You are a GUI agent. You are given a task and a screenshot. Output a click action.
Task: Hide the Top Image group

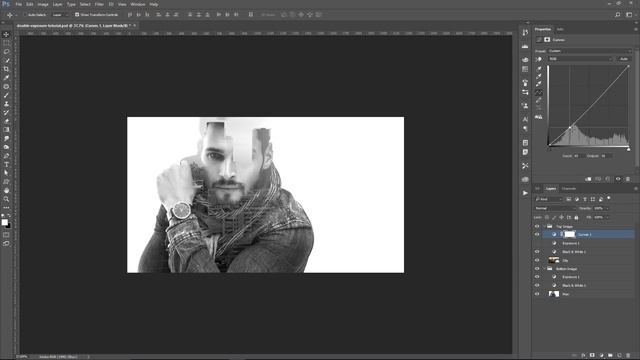537,226
